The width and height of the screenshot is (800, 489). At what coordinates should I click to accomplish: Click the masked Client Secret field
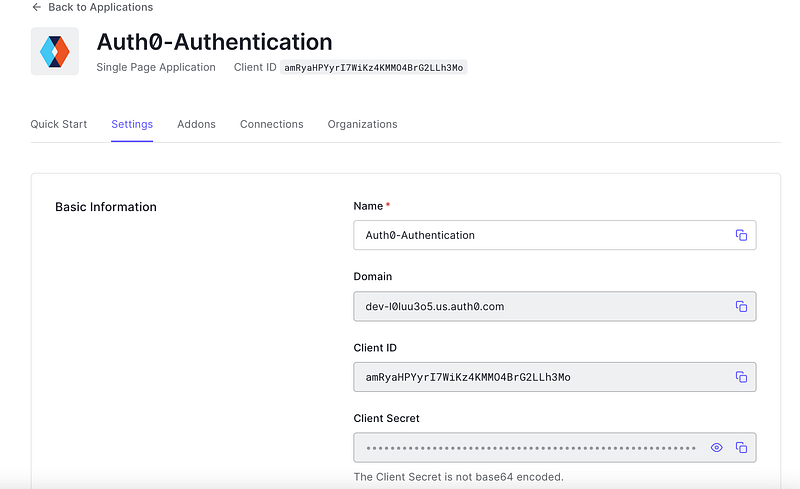pyautogui.click(x=530, y=448)
